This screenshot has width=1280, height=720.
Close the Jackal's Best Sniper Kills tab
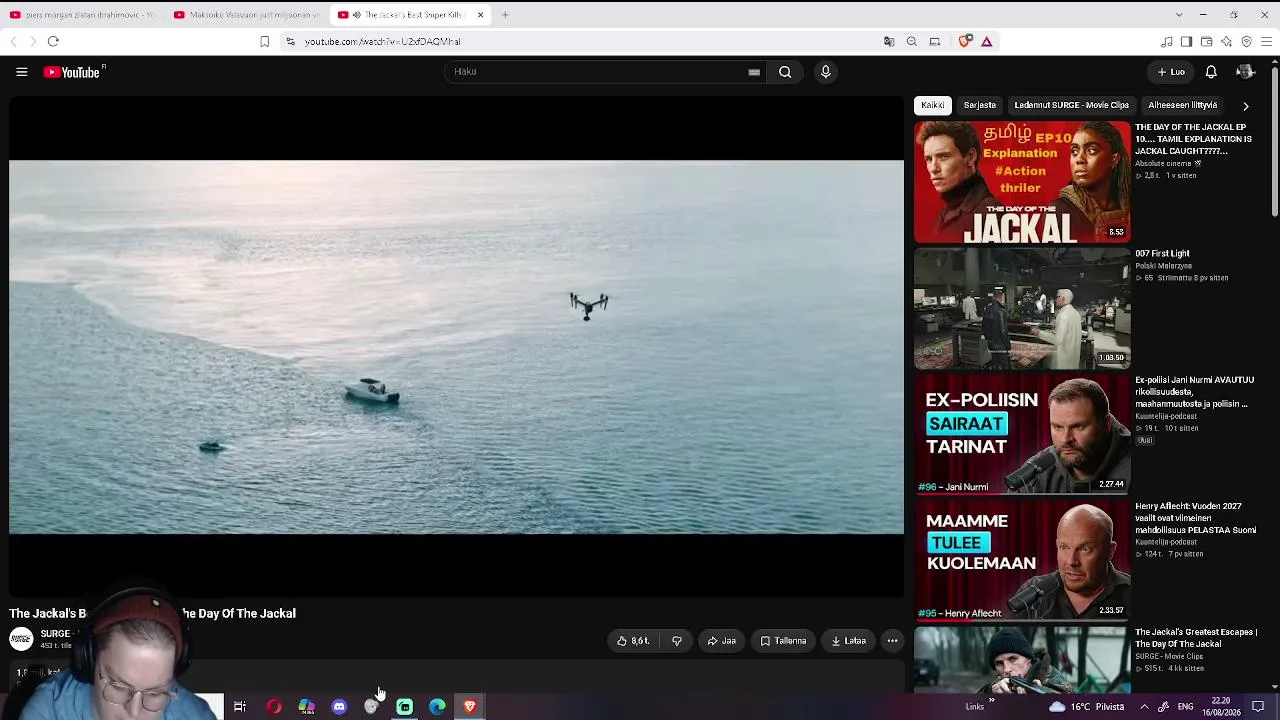tap(480, 15)
